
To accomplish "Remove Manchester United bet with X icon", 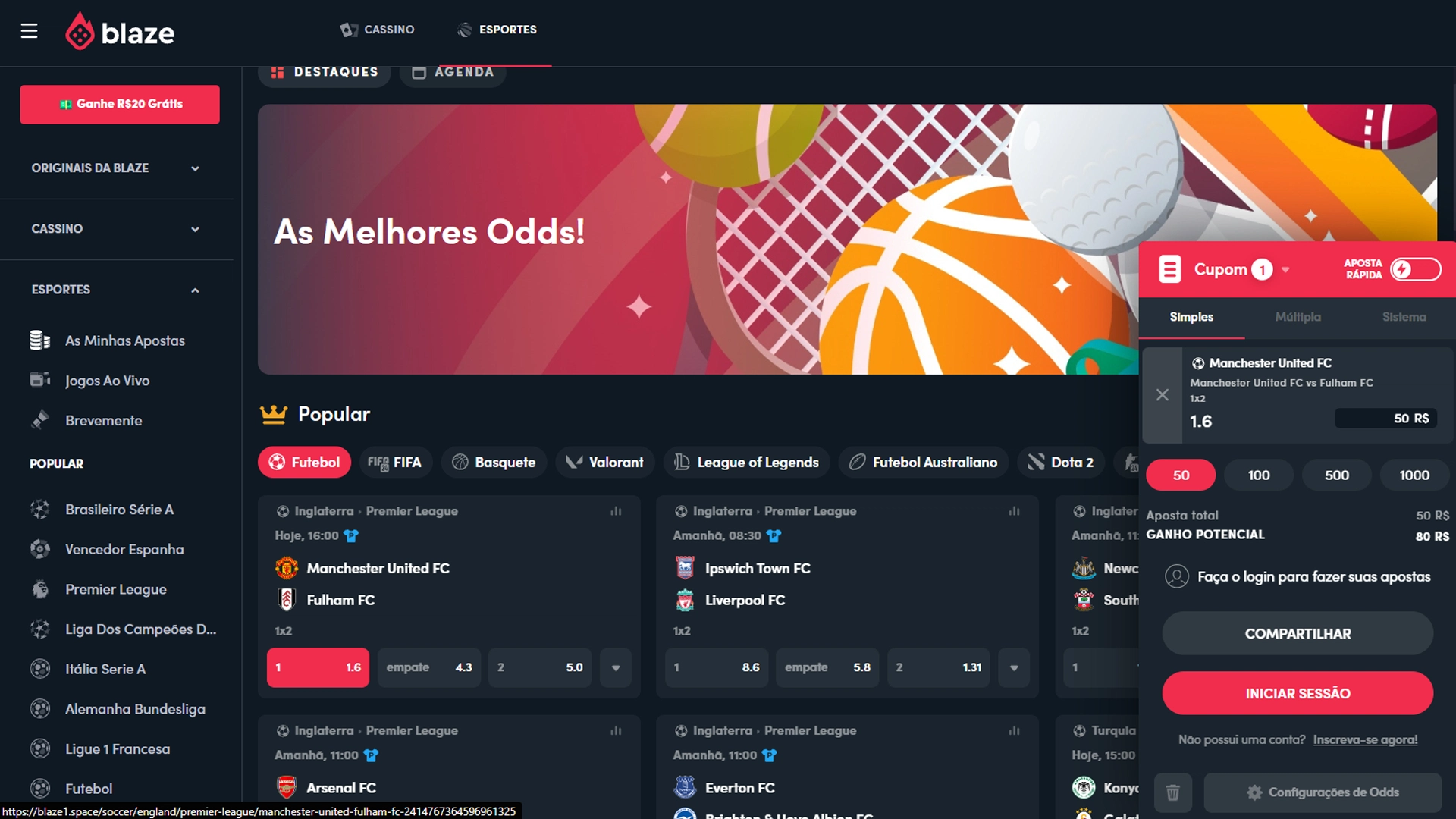I will point(1162,395).
